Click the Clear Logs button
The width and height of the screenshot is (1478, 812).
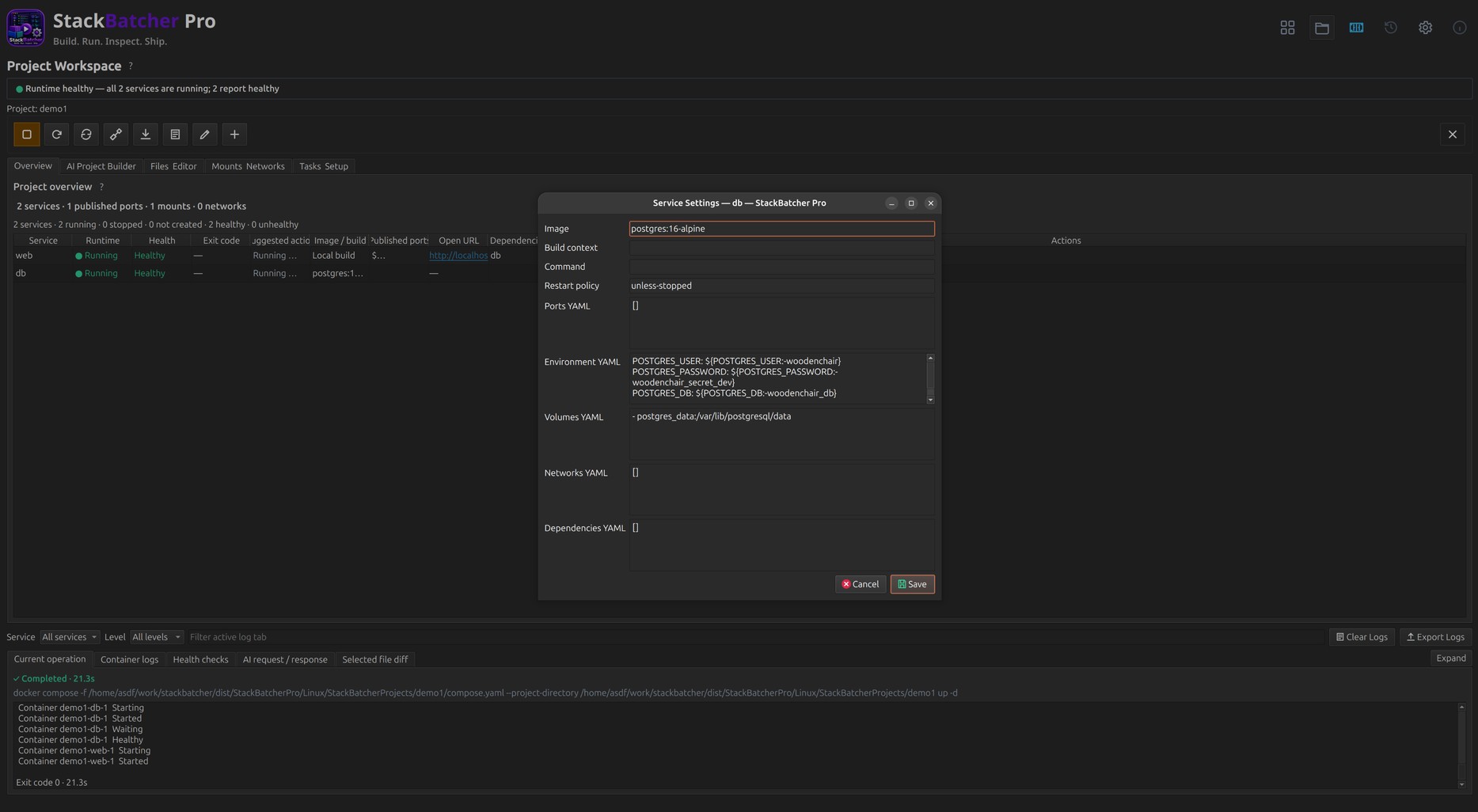coord(1362,637)
